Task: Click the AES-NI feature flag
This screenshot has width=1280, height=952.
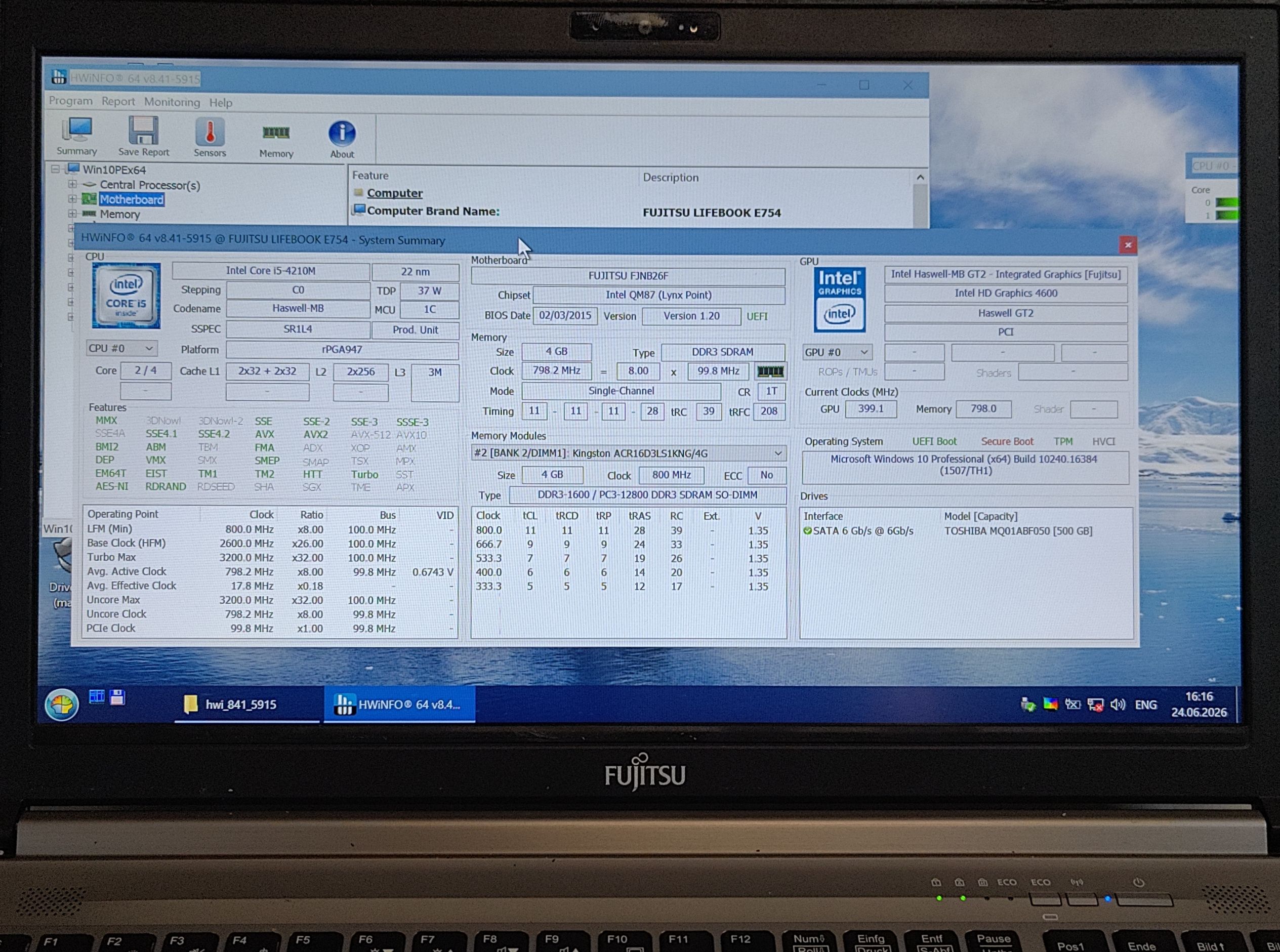Action: click(x=112, y=486)
